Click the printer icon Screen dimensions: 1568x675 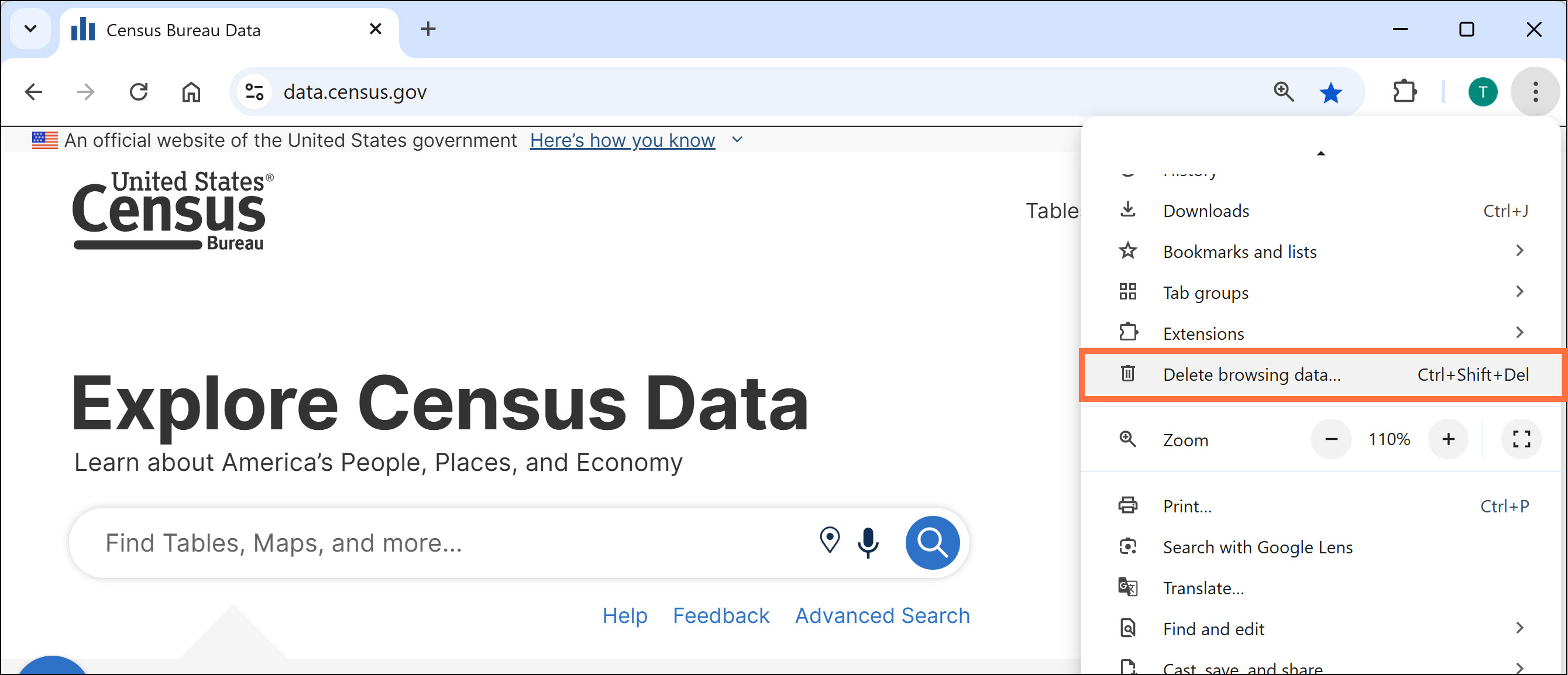(1128, 505)
